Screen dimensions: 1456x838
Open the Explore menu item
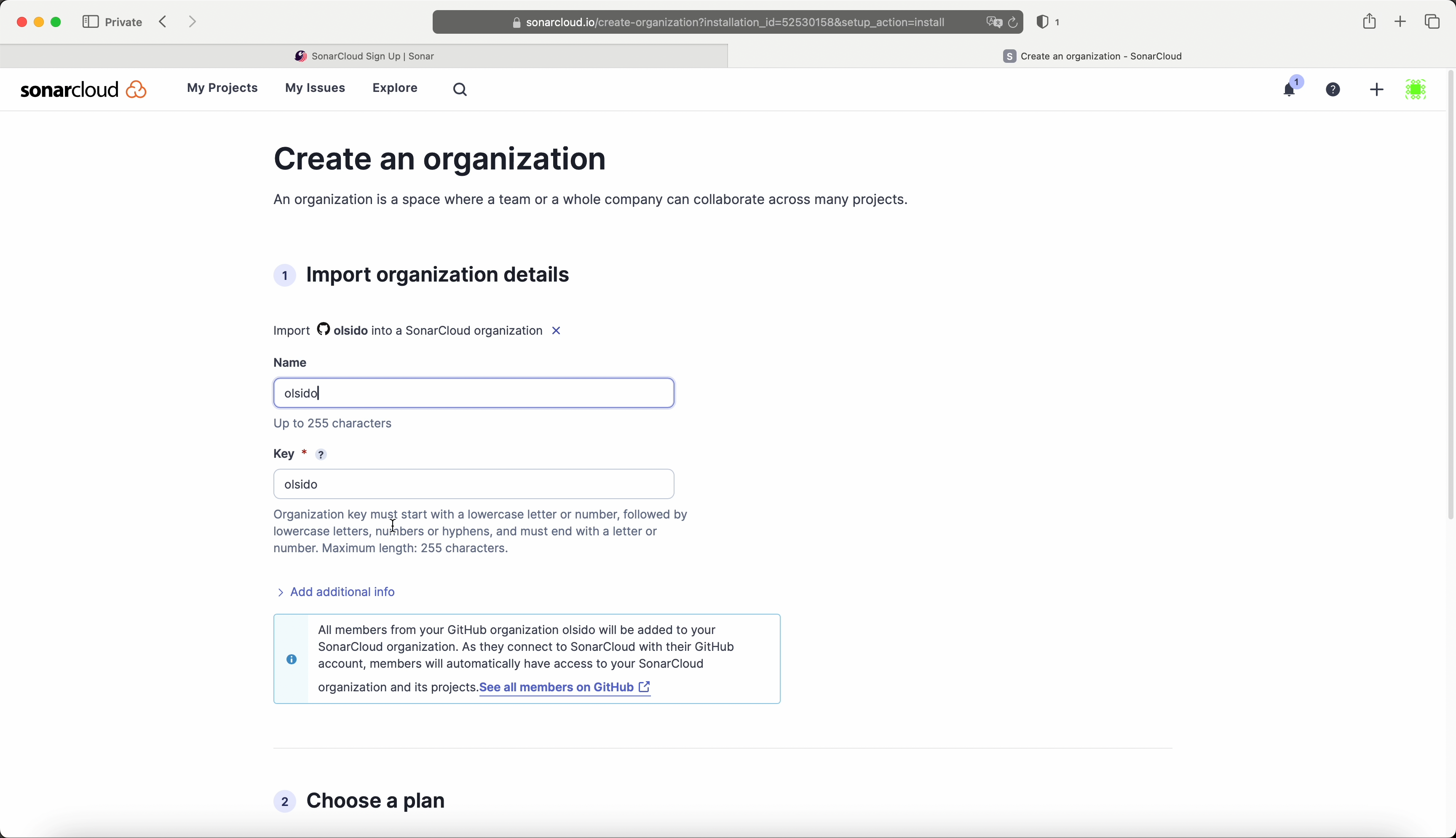pos(394,88)
